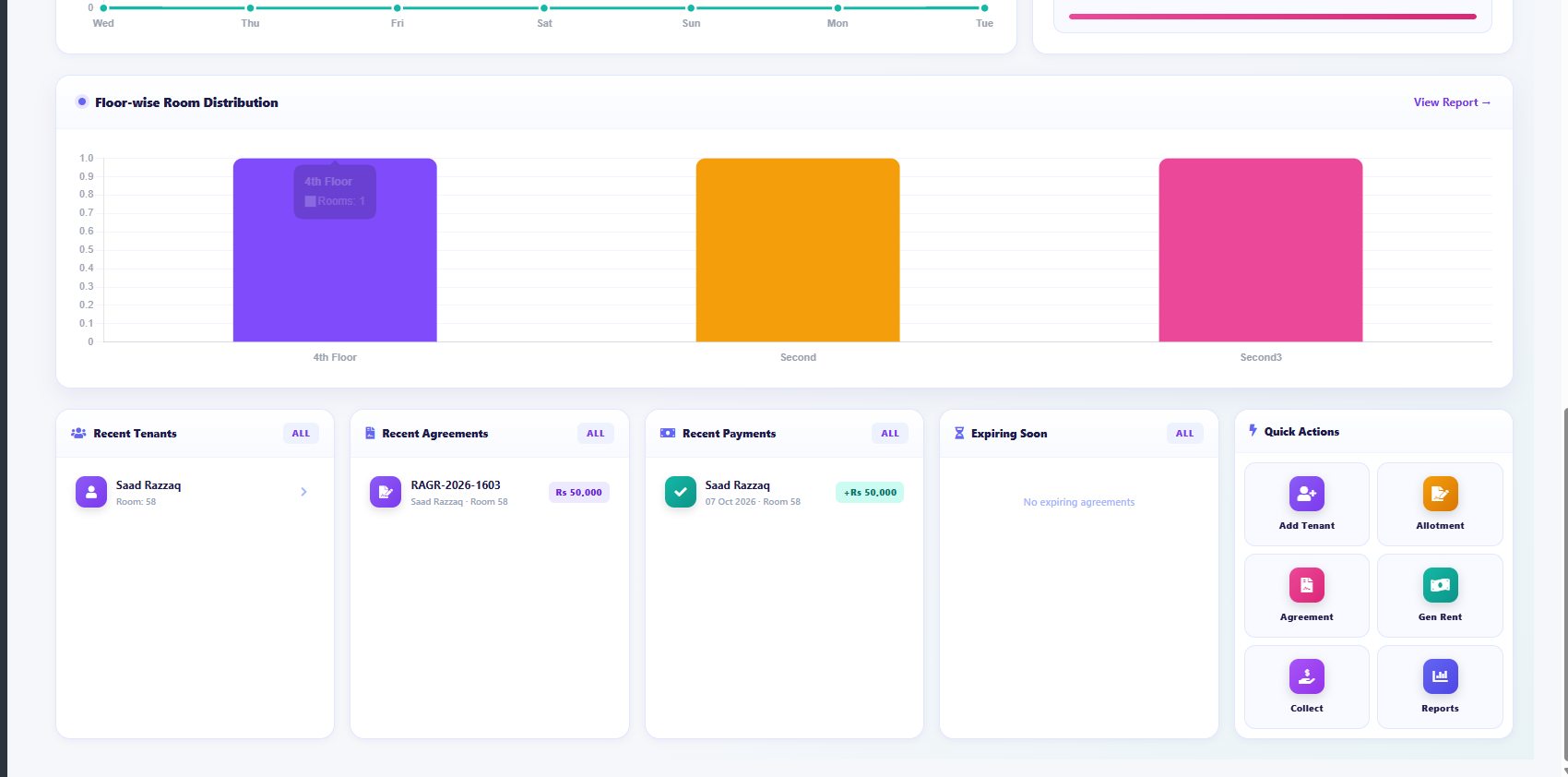Viewport: 1568px width, 777px height.
Task: Click the Recent Agreements header icon
Action: pyautogui.click(x=370, y=433)
